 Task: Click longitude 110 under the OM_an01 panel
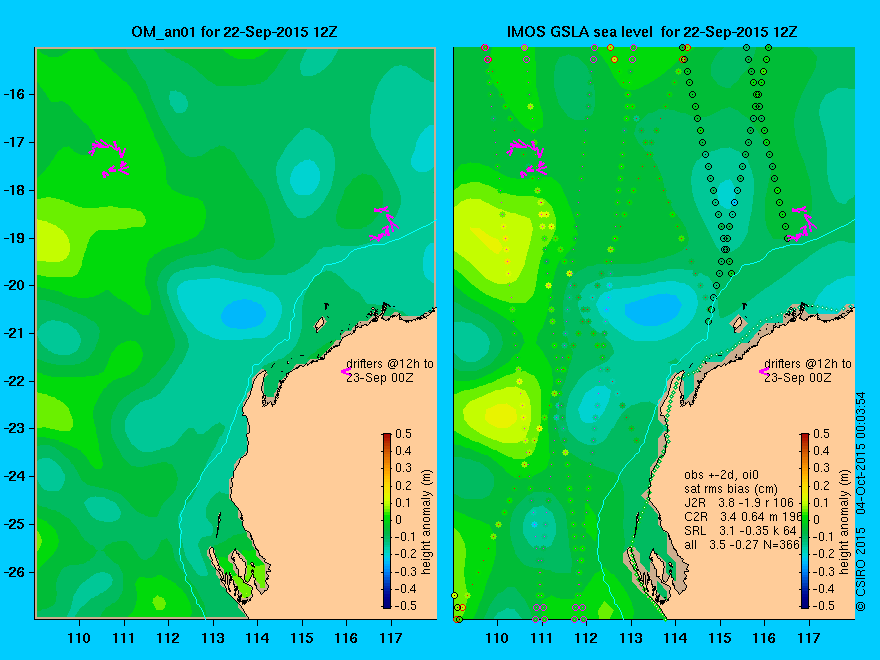click(79, 638)
